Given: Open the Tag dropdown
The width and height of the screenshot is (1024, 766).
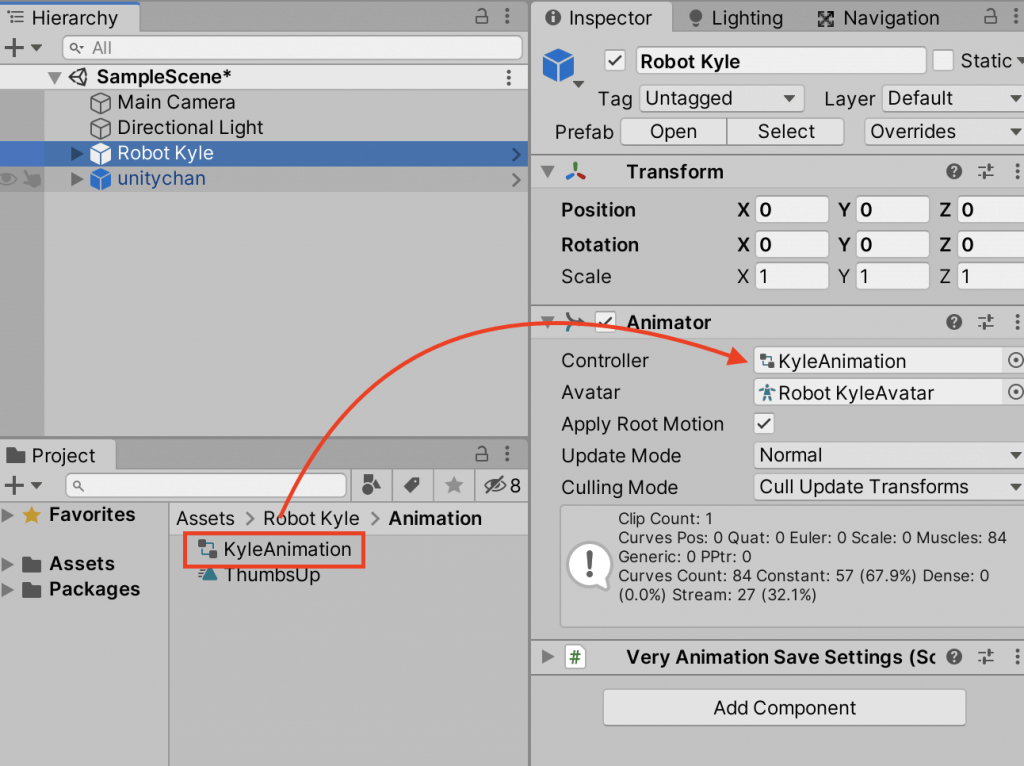Looking at the screenshot, I should pos(721,99).
